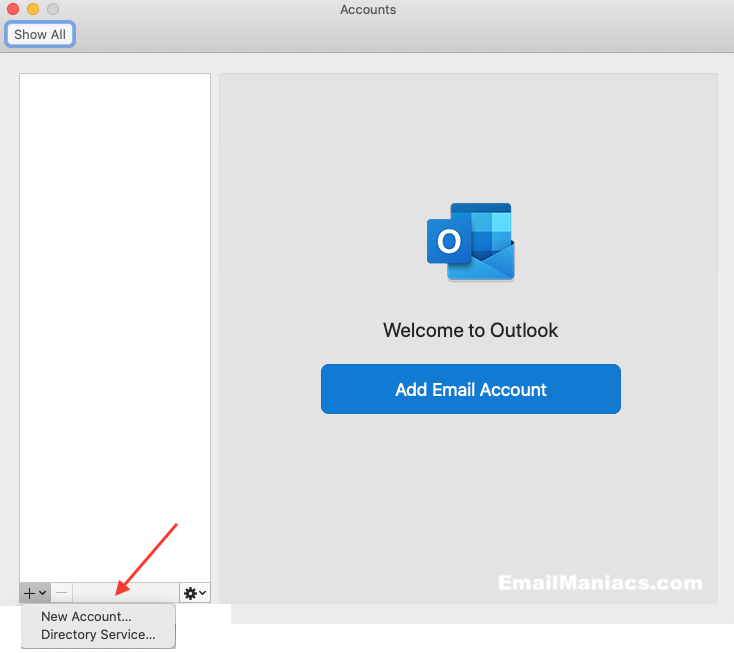The height and width of the screenshot is (653, 734).
Task: Open the plus add-account dropdown
Action: (35, 593)
